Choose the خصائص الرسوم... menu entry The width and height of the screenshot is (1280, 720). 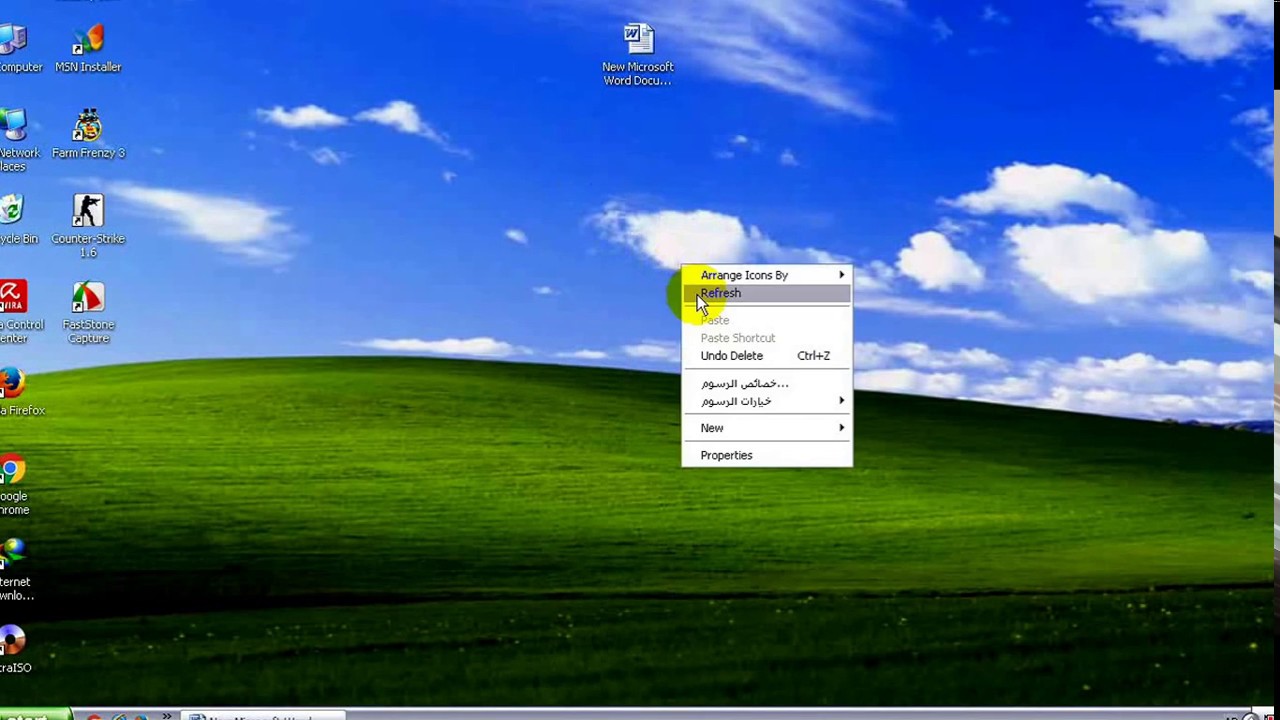(x=767, y=383)
